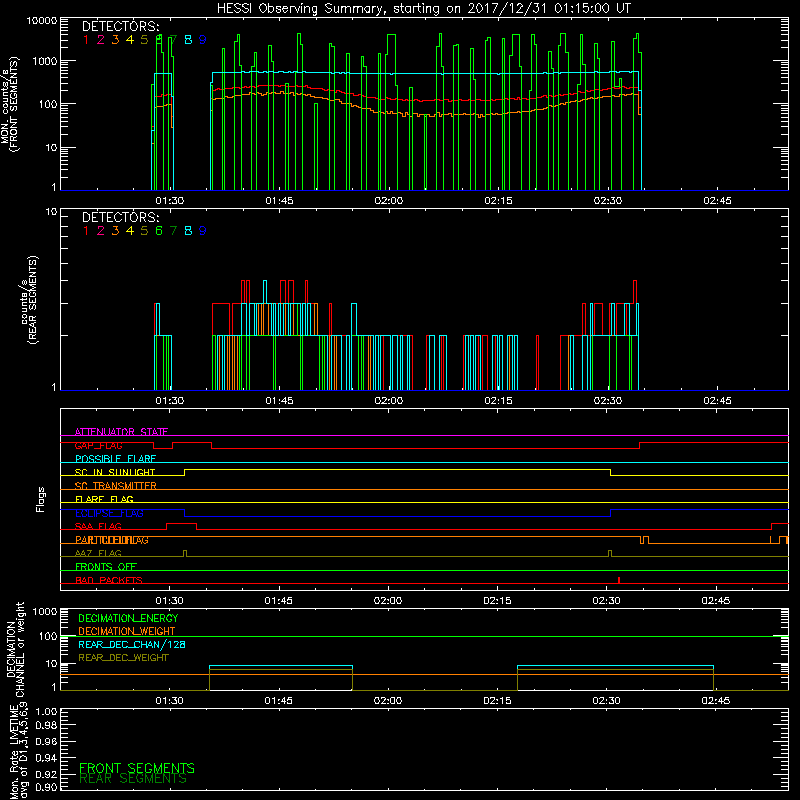Click the SAA_FLAG label
This screenshot has width=800, height=800.
click(x=98, y=526)
